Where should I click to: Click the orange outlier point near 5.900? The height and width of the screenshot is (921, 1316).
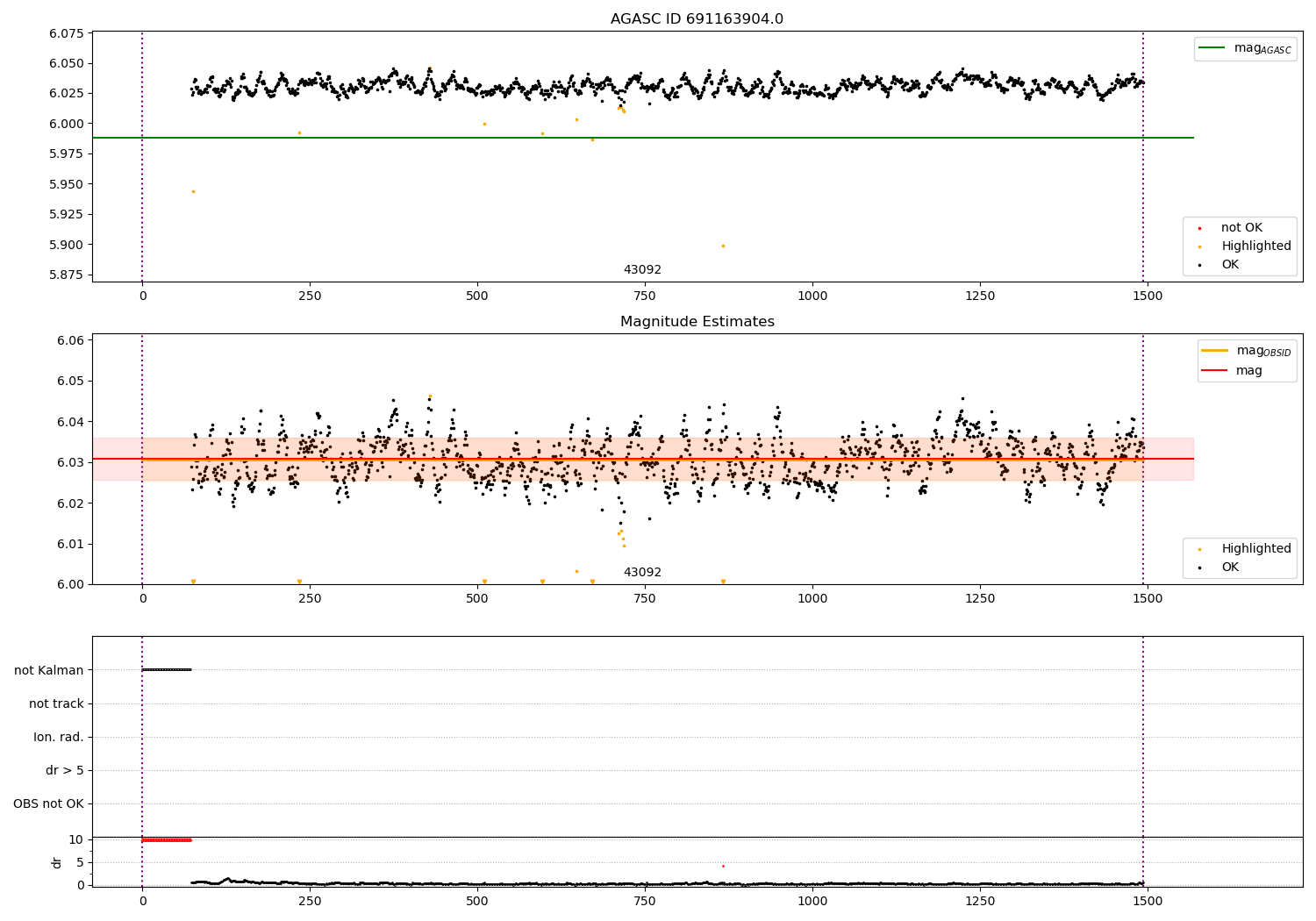pos(723,246)
